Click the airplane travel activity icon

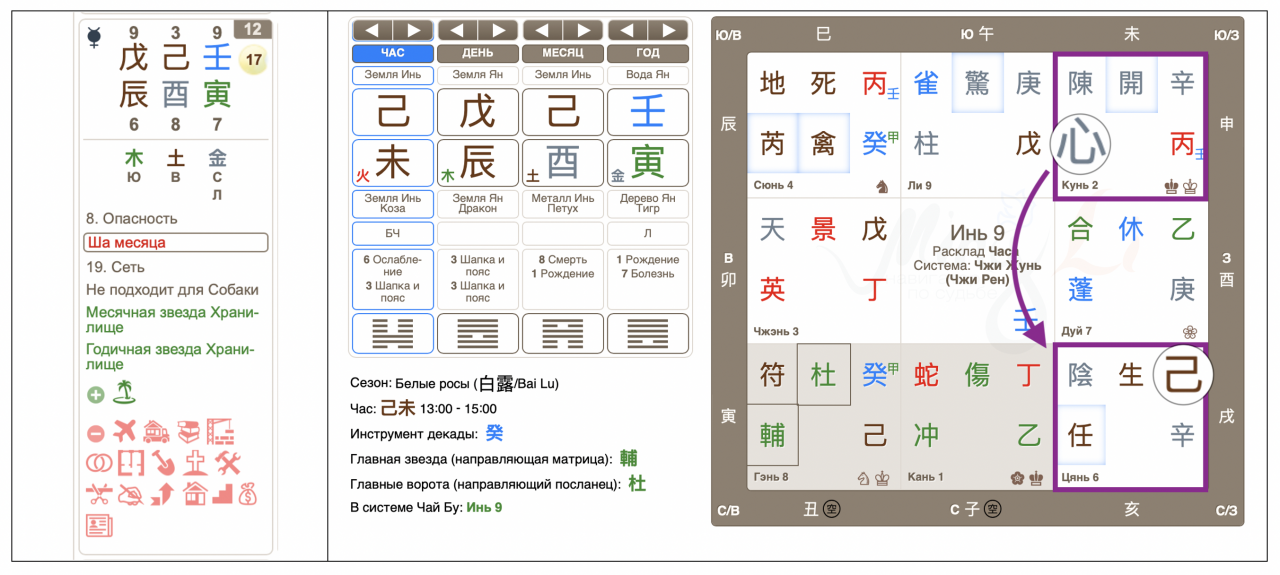125,433
